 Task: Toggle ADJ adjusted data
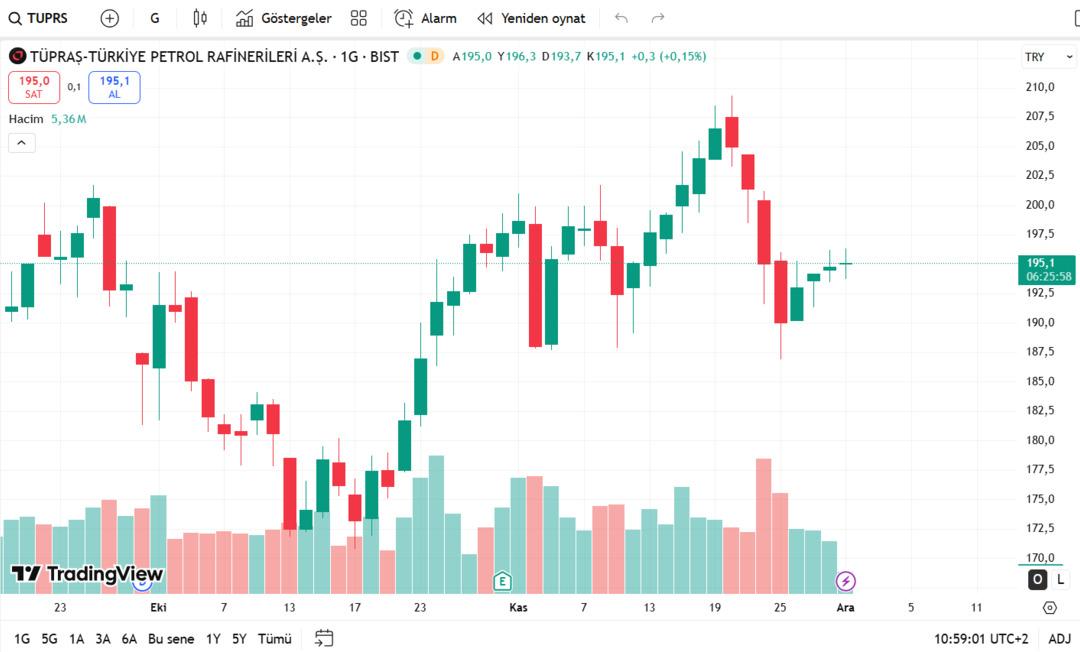pos(1059,638)
